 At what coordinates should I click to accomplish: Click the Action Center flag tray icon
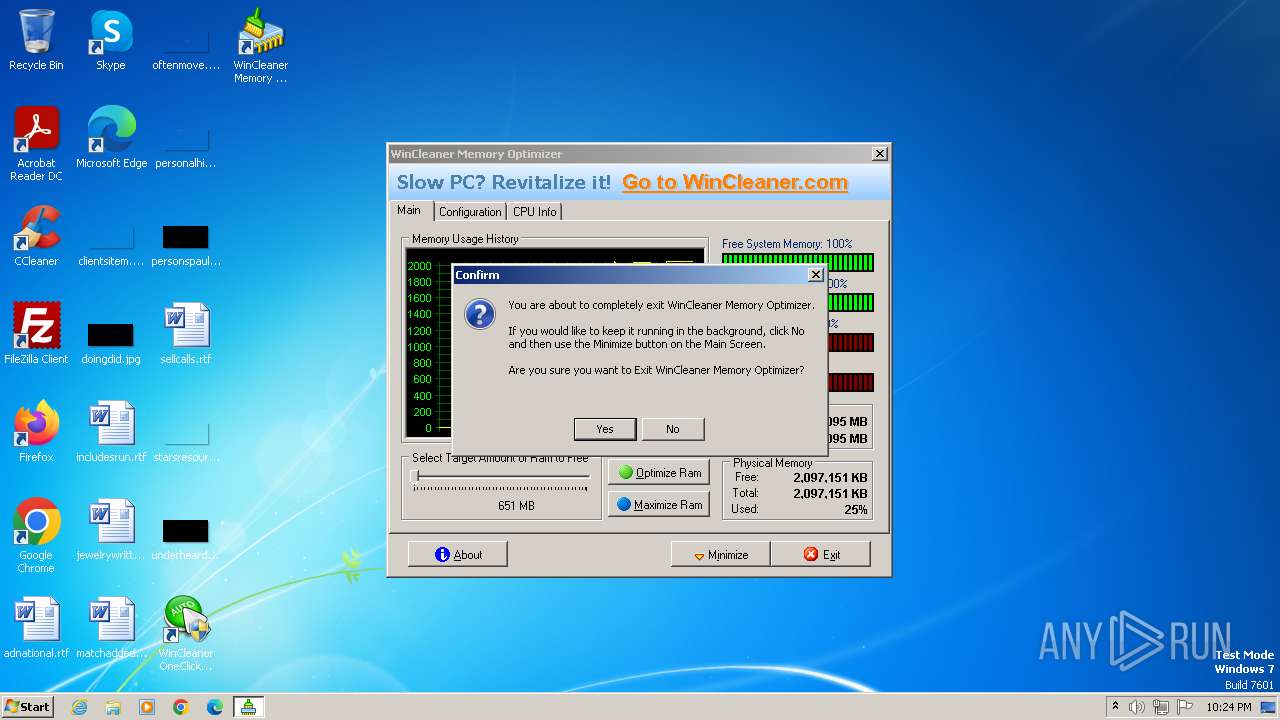[x=1185, y=707]
